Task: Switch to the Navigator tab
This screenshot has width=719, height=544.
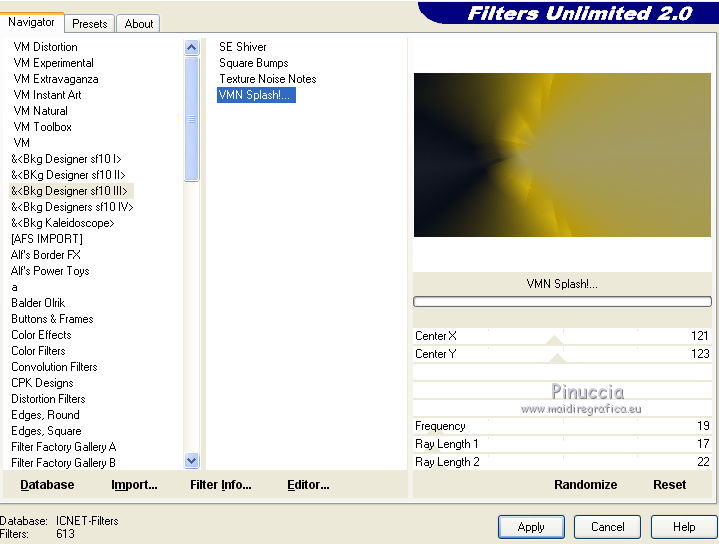Action: [x=32, y=22]
